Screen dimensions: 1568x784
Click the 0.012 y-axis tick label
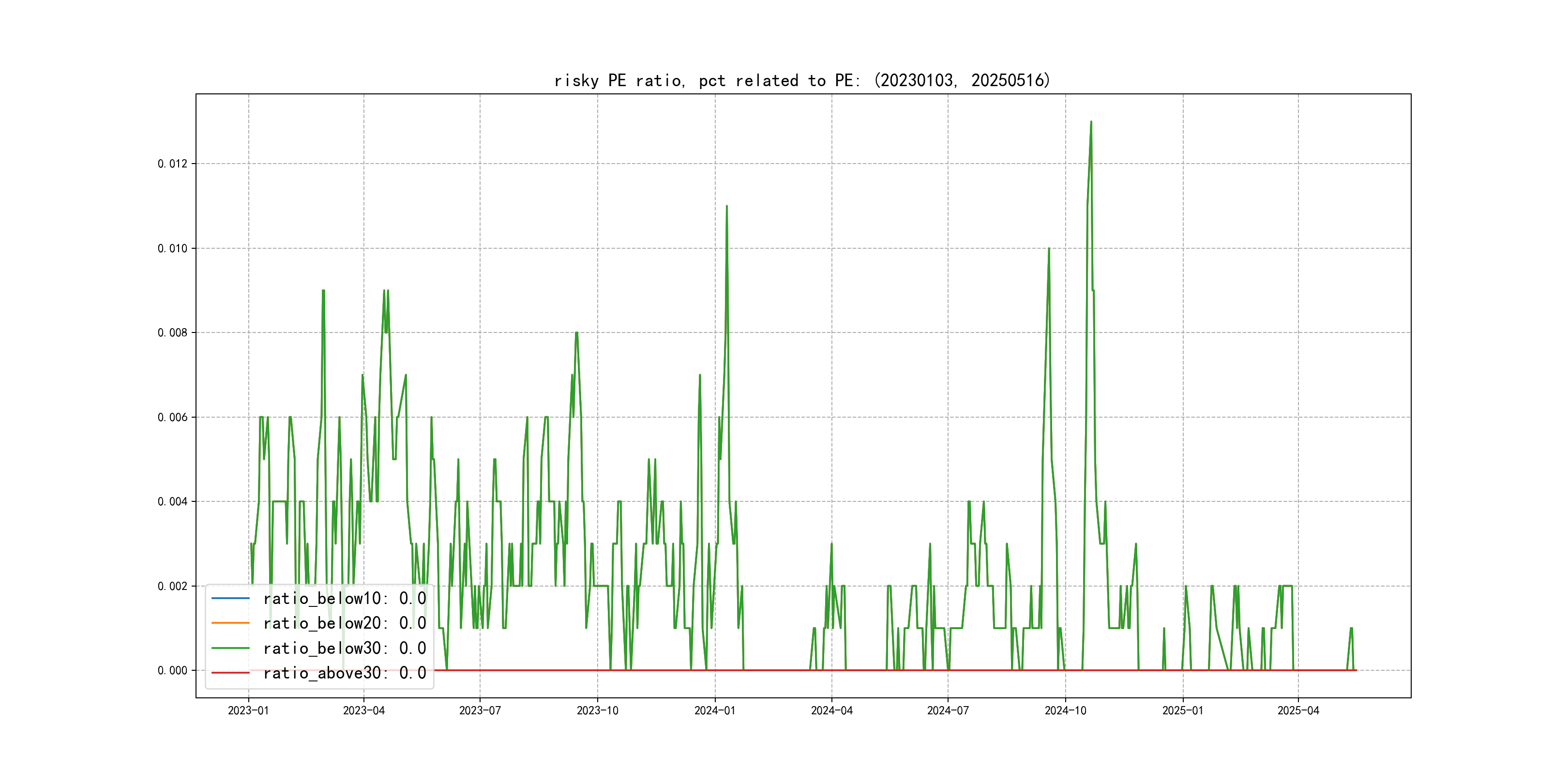pos(172,164)
